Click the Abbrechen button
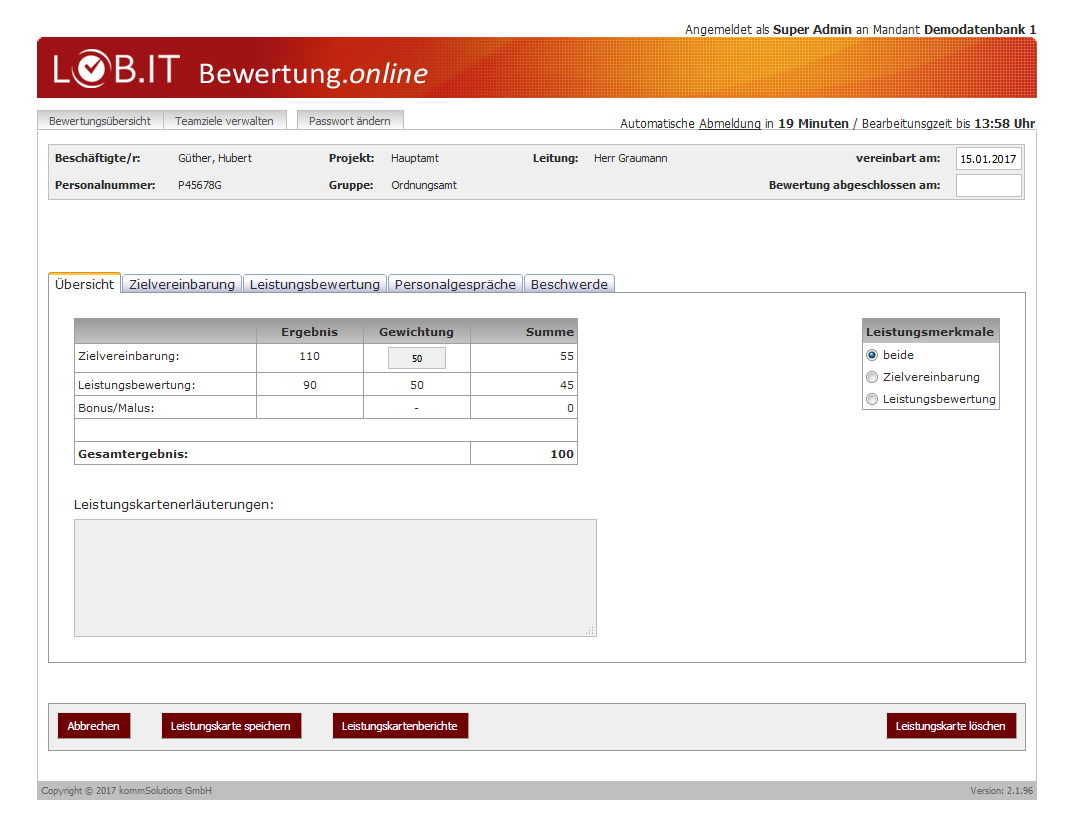Screen dimensions: 1075x828 click(94, 726)
